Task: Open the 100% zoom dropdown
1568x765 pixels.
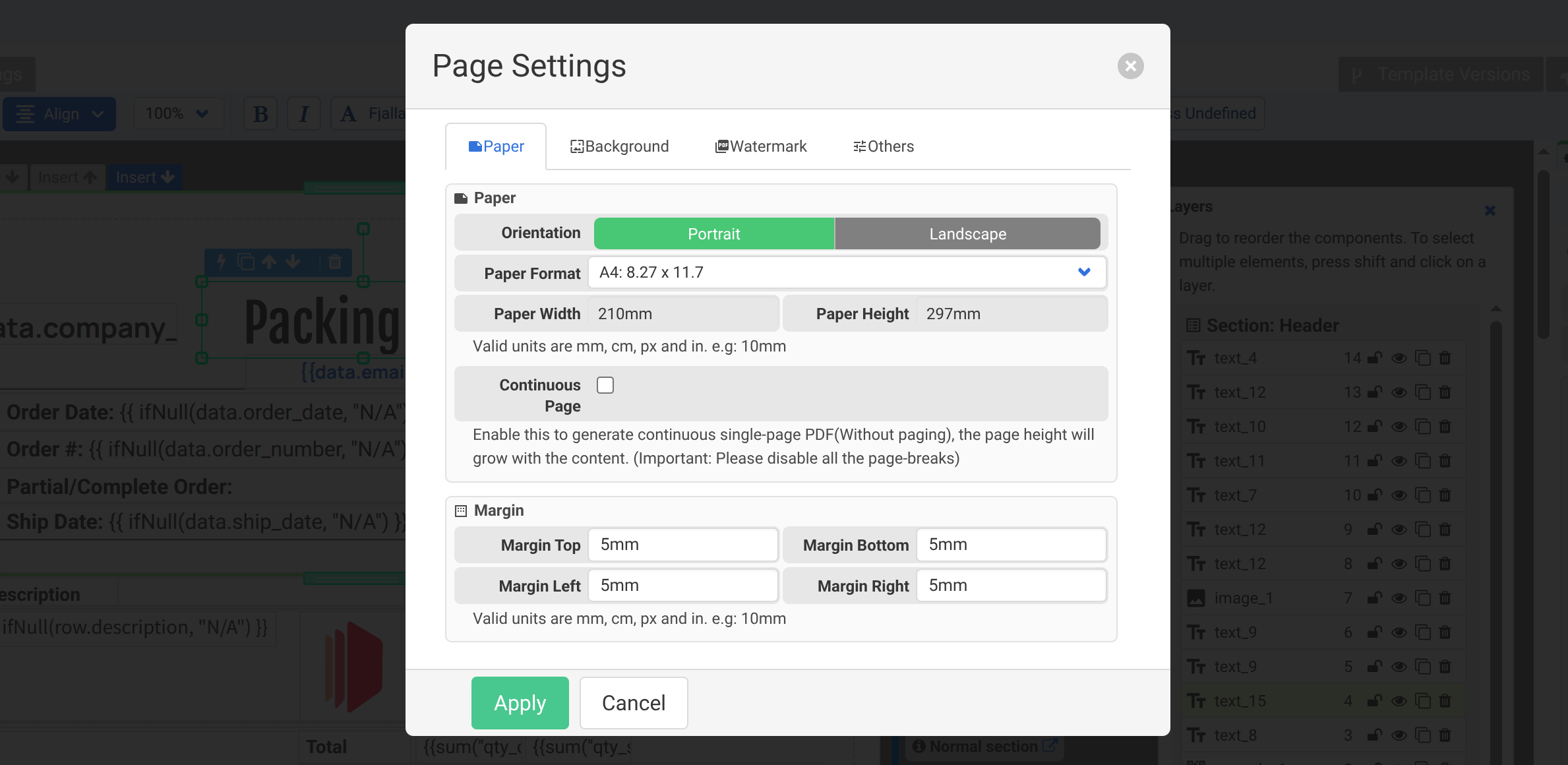Action: coord(178,114)
